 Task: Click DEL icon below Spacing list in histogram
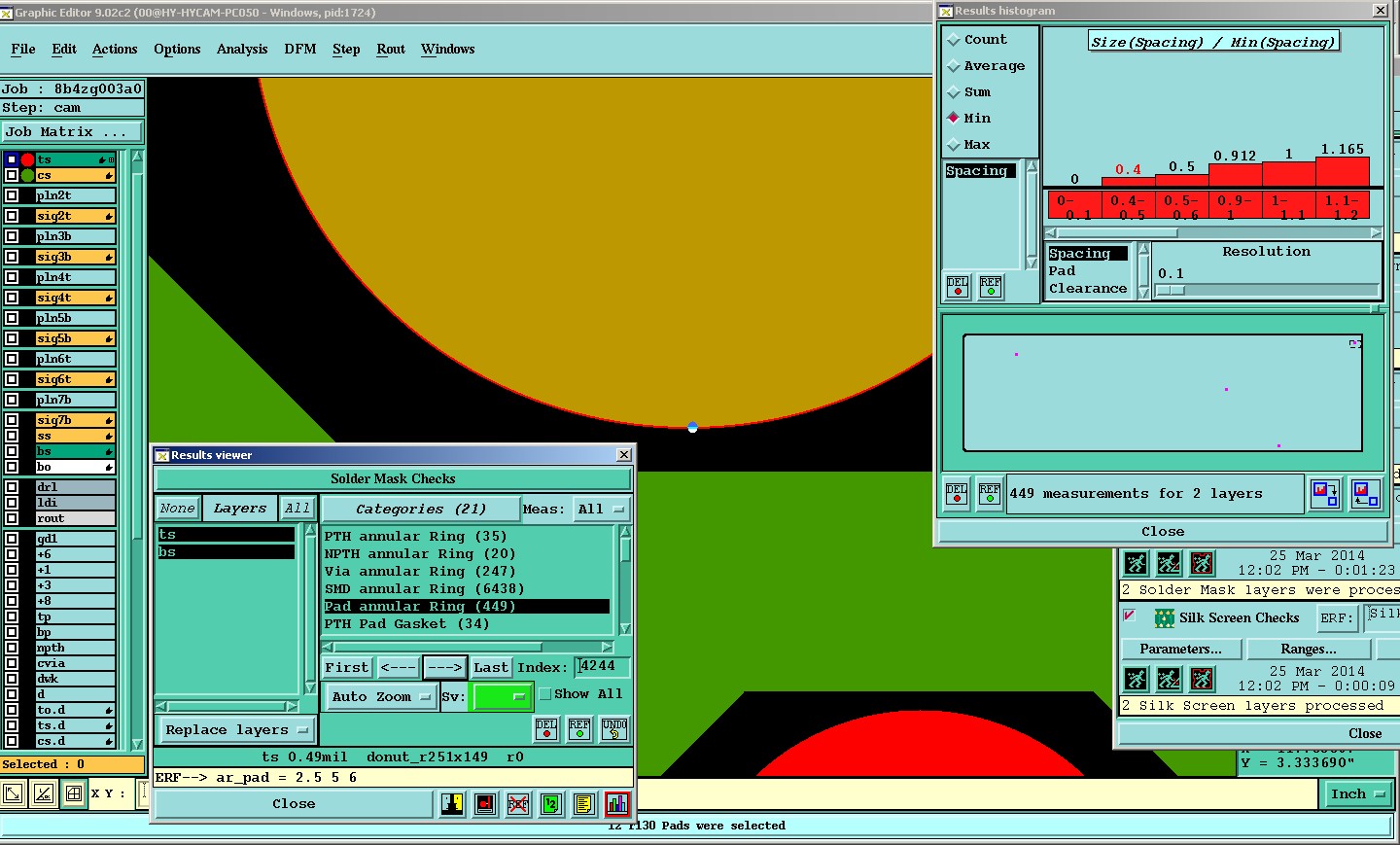coord(958,287)
